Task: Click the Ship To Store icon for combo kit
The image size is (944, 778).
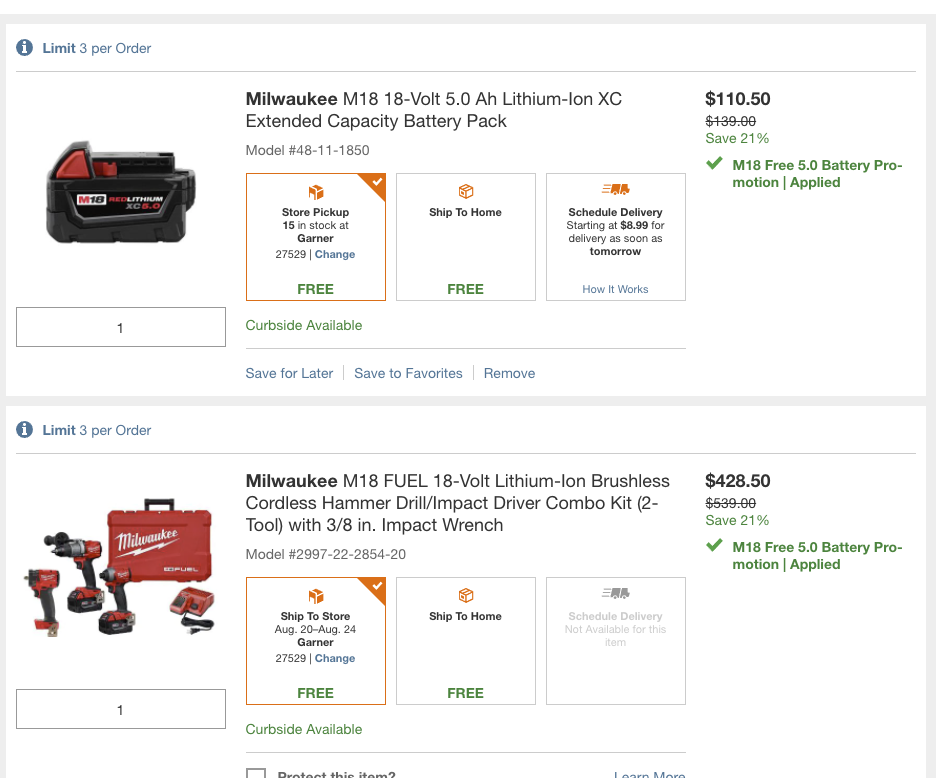Action: tap(316, 596)
